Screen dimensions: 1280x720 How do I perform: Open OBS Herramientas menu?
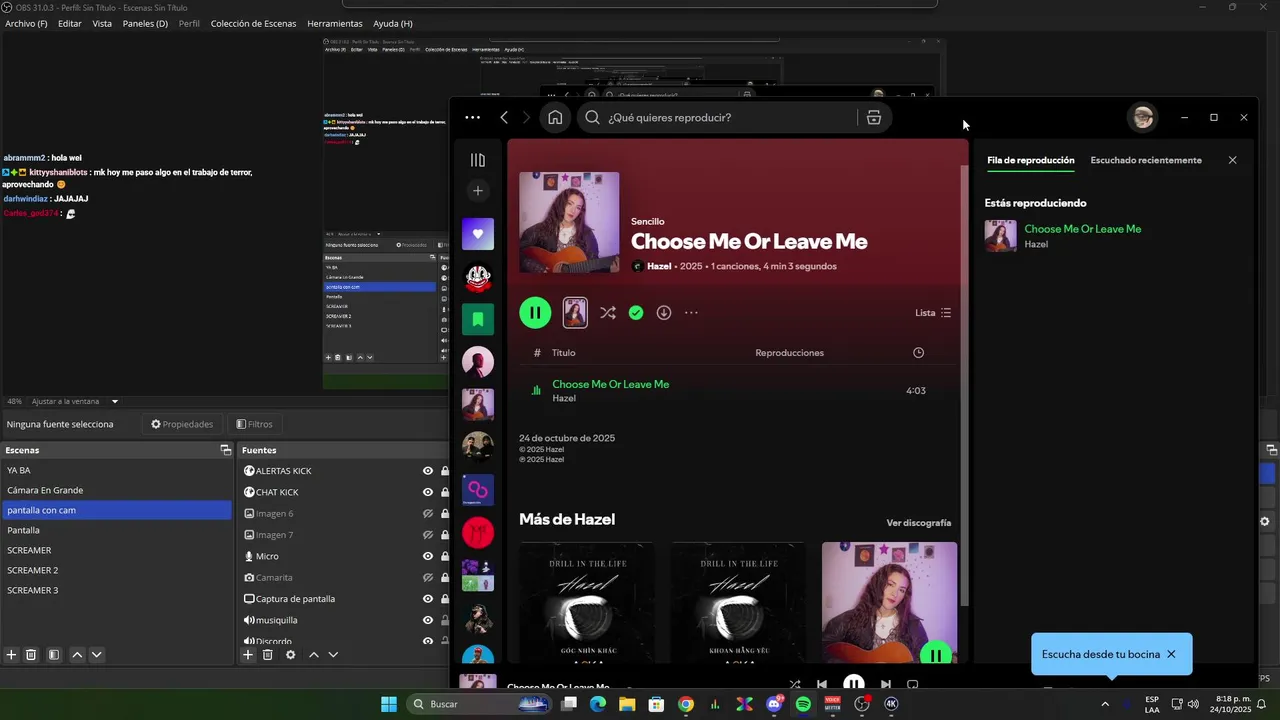click(x=335, y=23)
